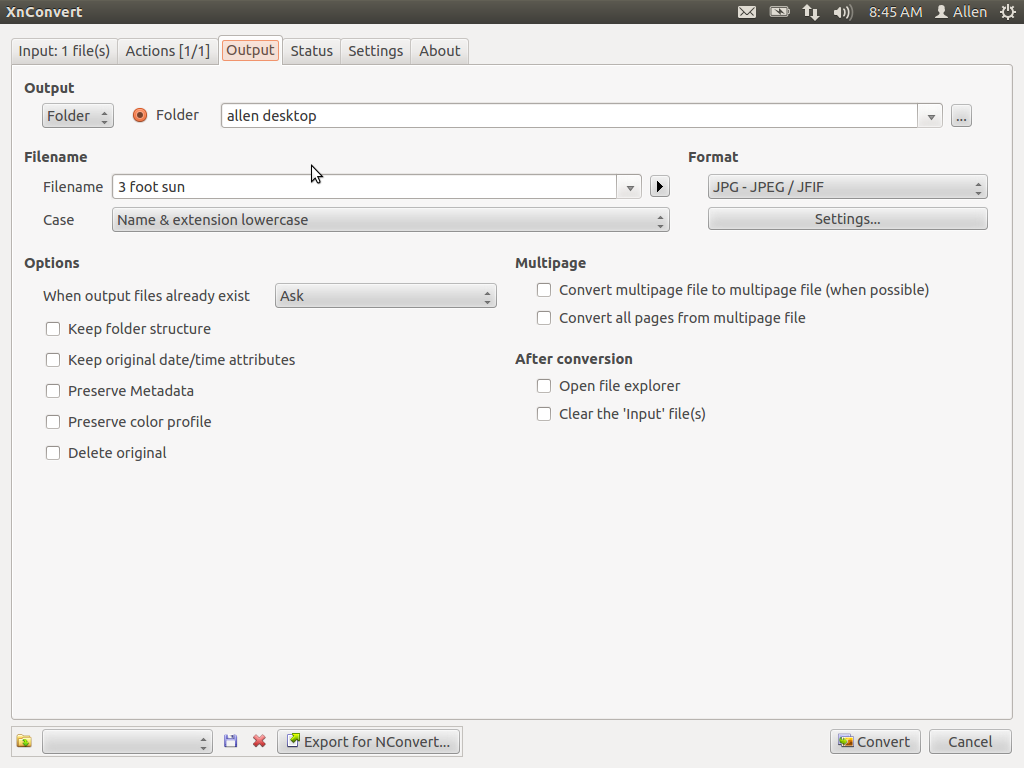Image resolution: width=1024 pixels, height=768 pixels.
Task: Open the Case dropdown
Action: tap(391, 220)
